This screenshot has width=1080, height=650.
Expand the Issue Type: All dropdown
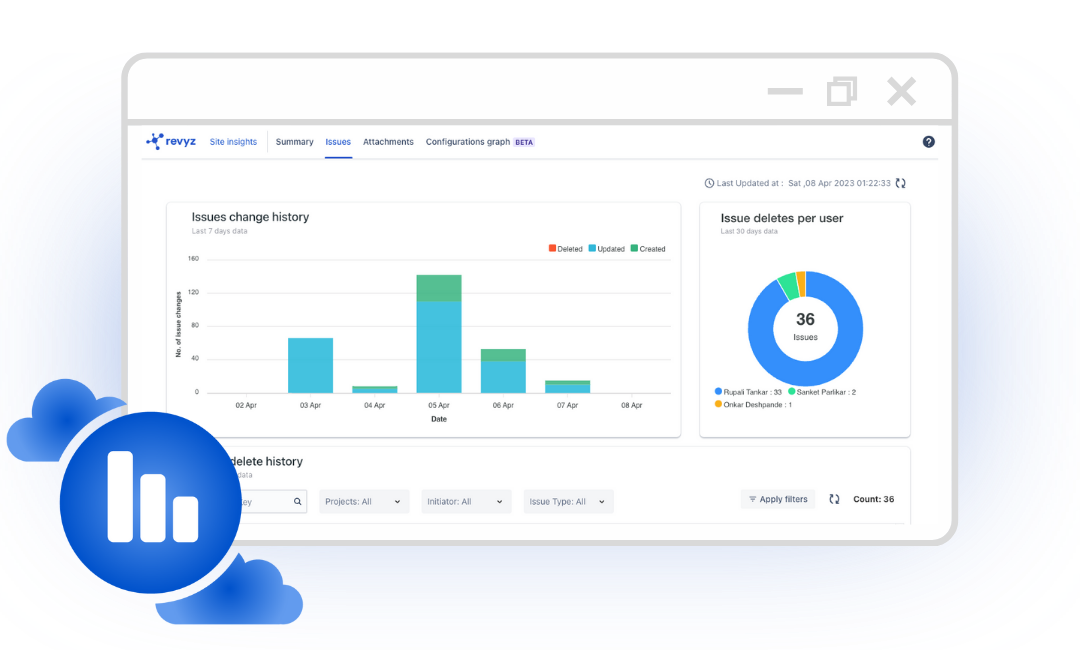(568, 502)
